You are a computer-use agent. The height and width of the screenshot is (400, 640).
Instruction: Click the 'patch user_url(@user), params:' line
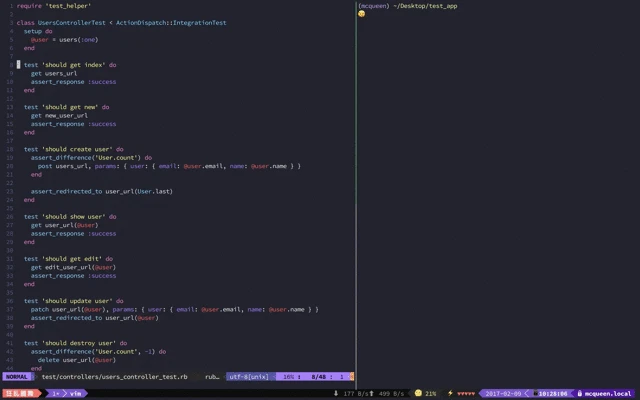(174, 309)
